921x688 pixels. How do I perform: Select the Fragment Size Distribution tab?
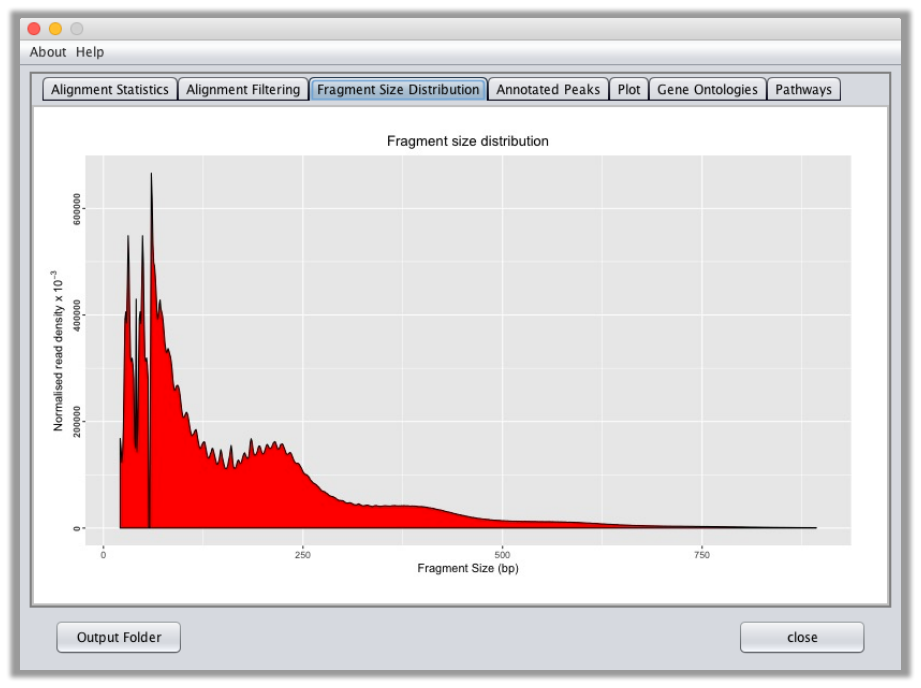398,89
